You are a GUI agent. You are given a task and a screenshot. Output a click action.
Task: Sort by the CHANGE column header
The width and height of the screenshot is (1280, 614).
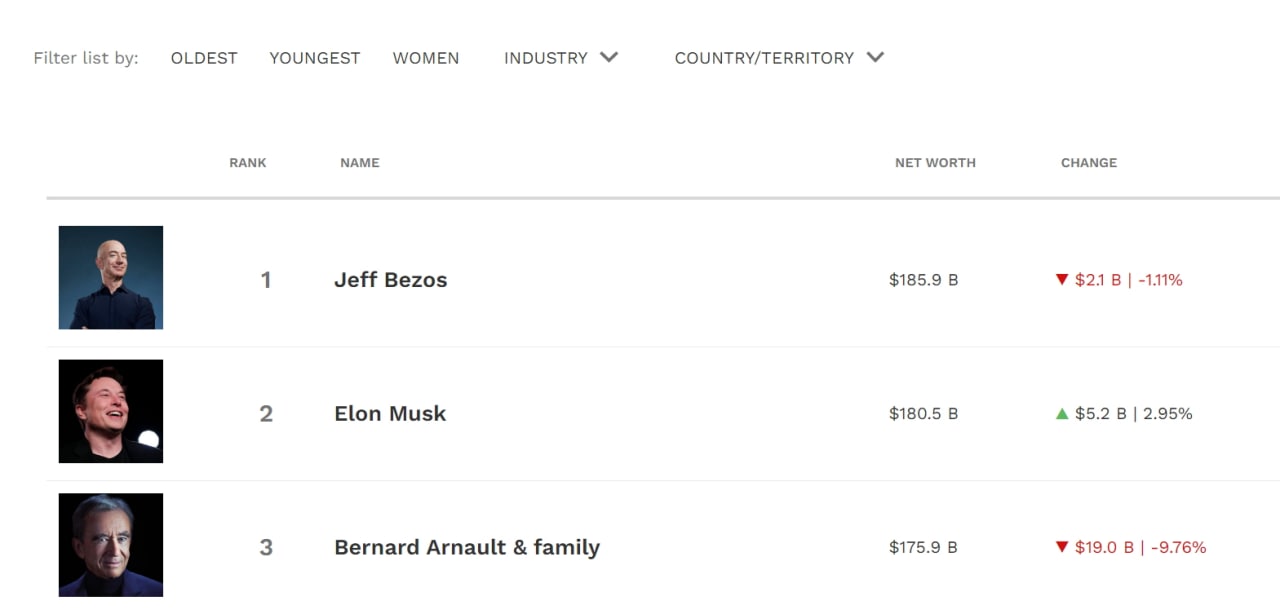[x=1089, y=163]
